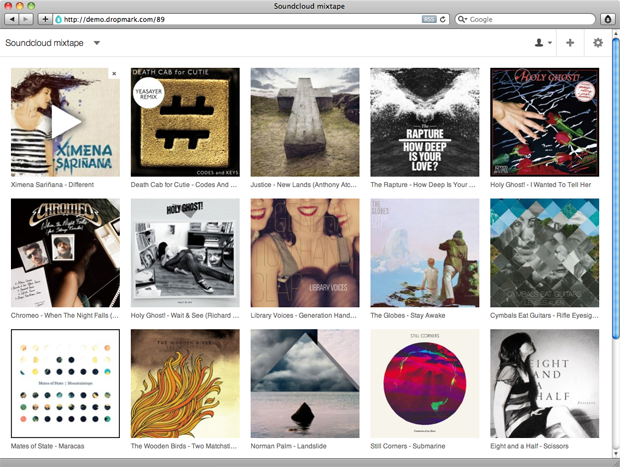The image size is (620, 467).
Task: Click the site favicon in address bar
Action: (x=59, y=19)
